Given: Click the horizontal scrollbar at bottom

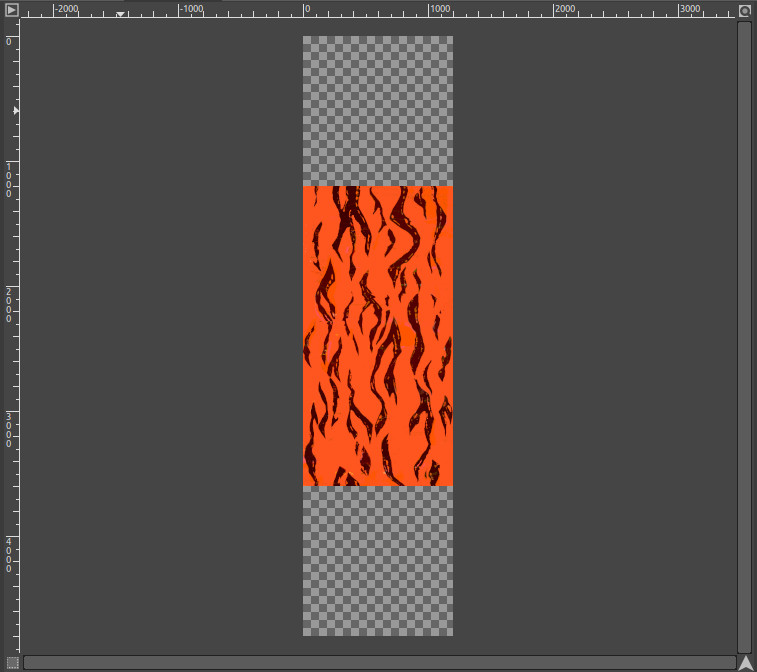Looking at the screenshot, I should (378, 662).
